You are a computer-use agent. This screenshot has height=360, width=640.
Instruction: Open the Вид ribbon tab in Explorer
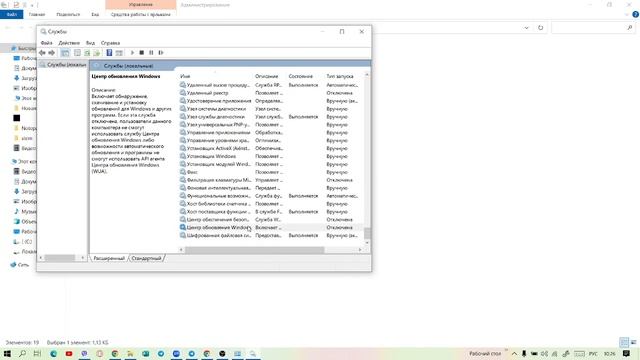coord(95,14)
